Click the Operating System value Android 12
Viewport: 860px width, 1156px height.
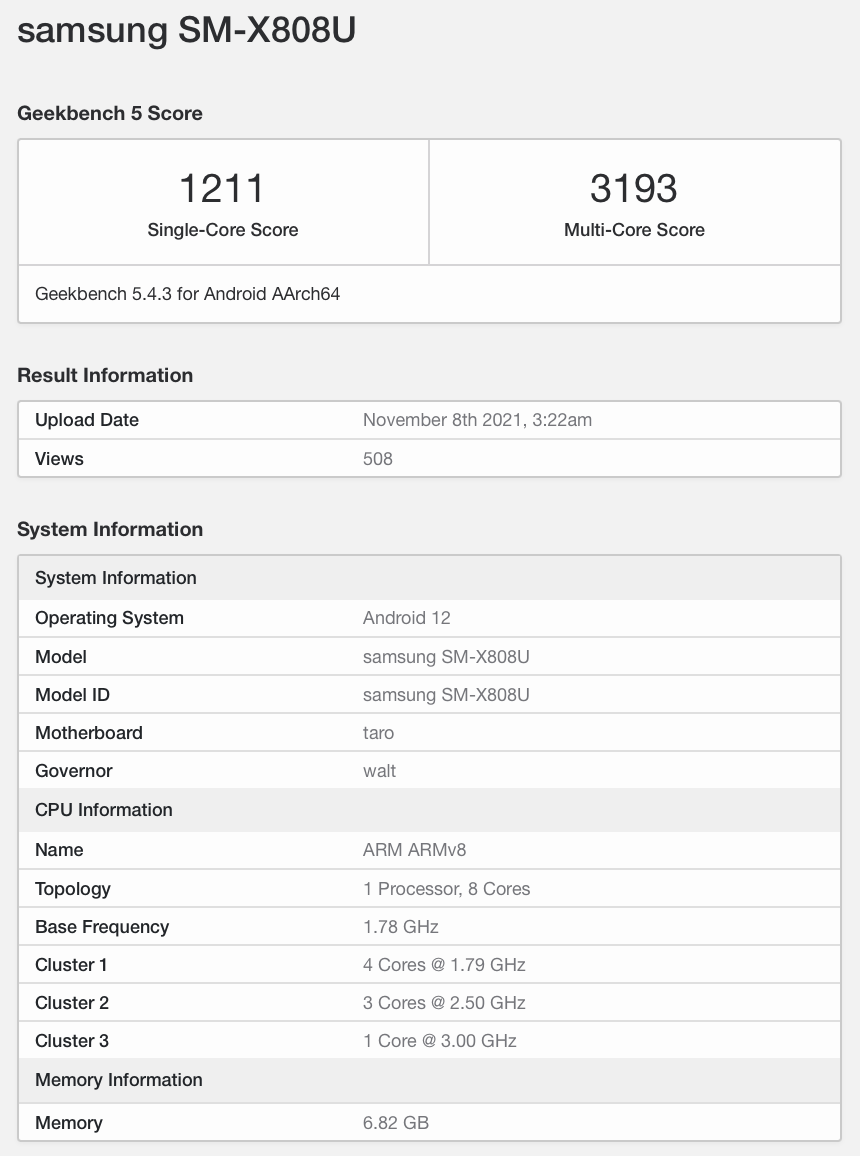[x=407, y=618]
